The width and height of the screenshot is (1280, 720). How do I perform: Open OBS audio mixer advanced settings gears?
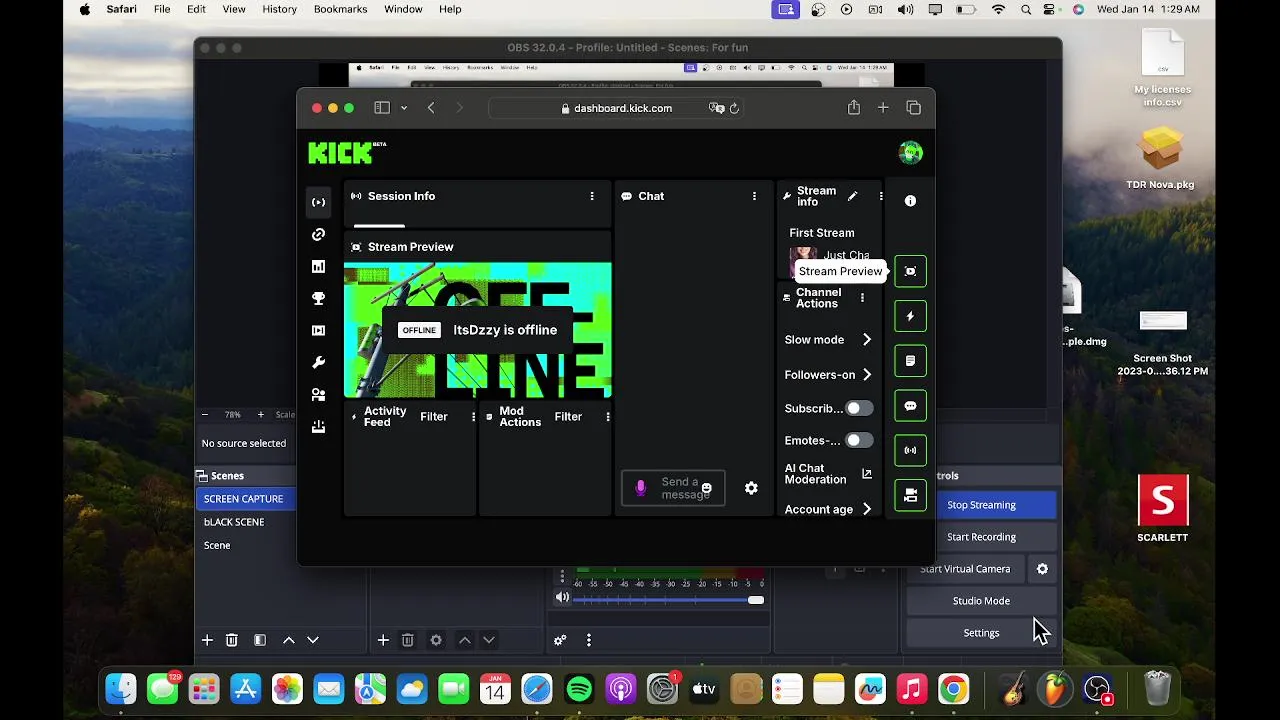(x=560, y=640)
